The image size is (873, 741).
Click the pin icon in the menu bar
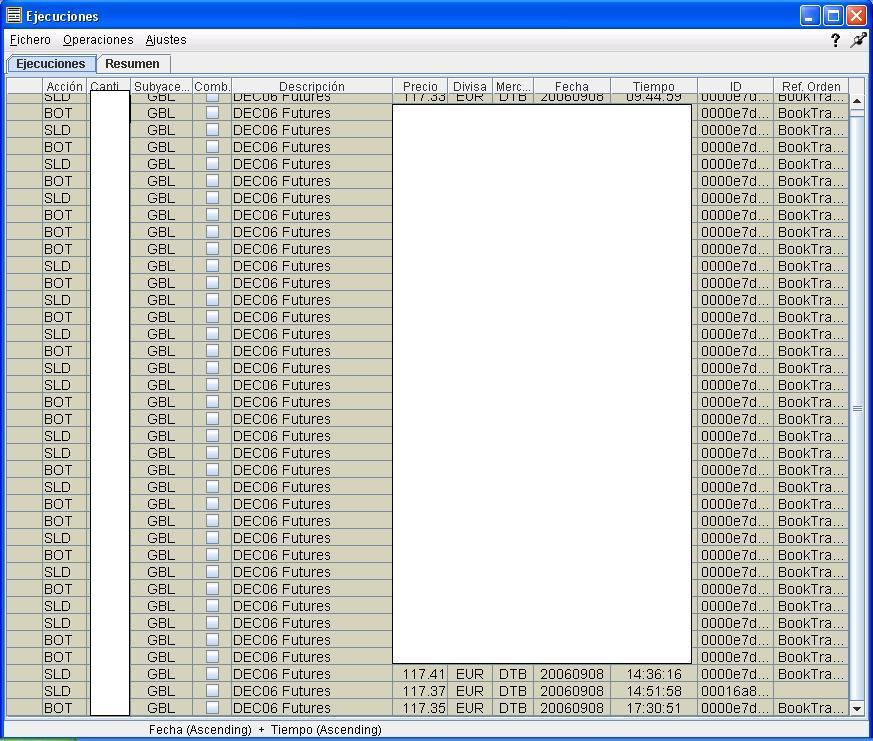[x=858, y=40]
